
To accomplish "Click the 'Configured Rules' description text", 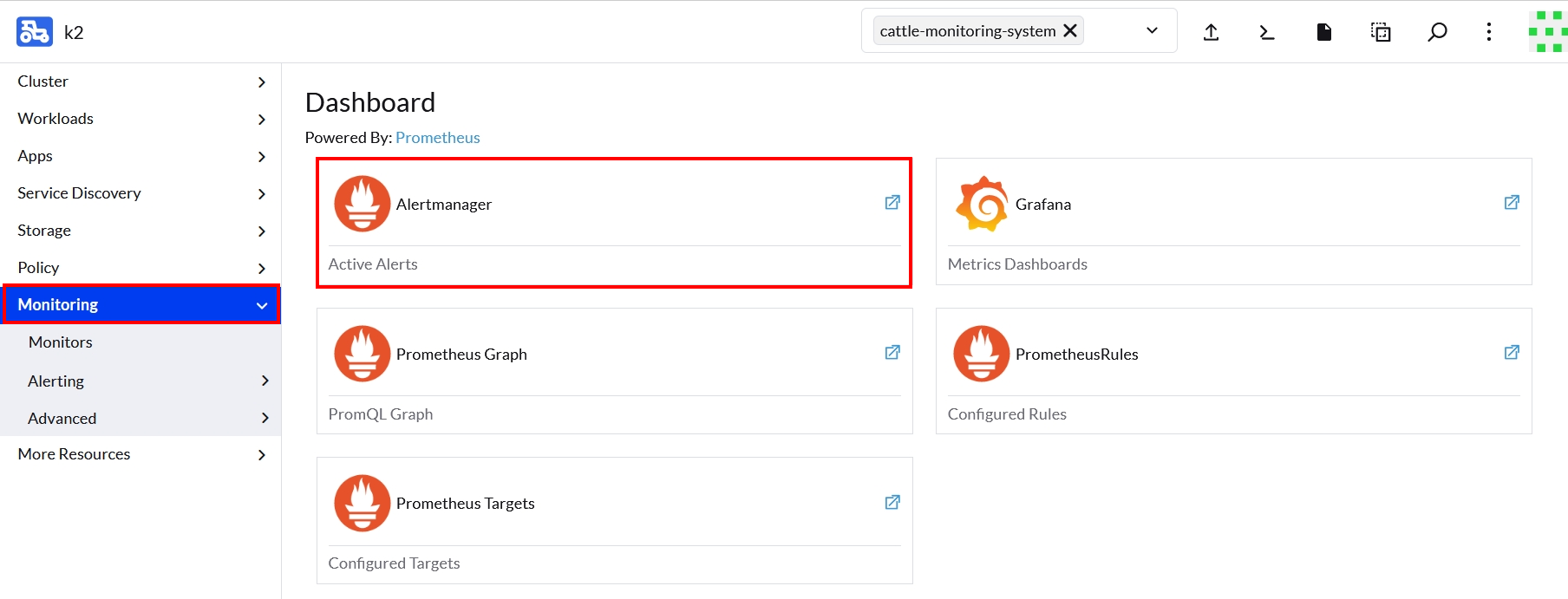I will 1007,413.
